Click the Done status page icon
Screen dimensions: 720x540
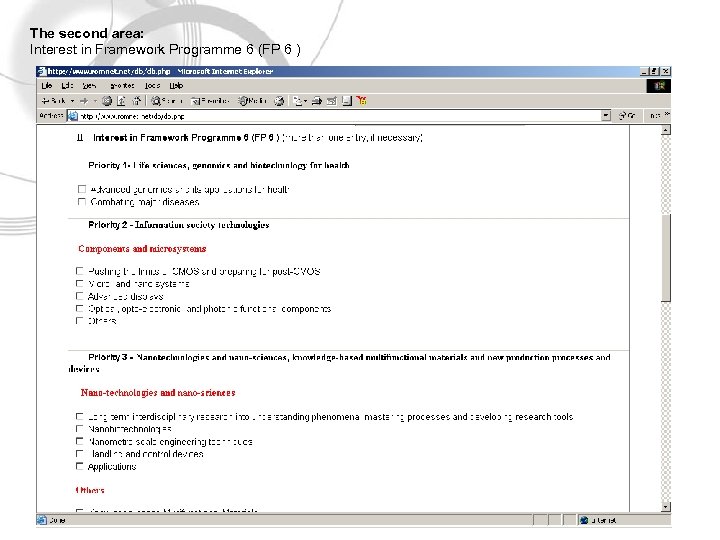pyautogui.click(x=41, y=520)
